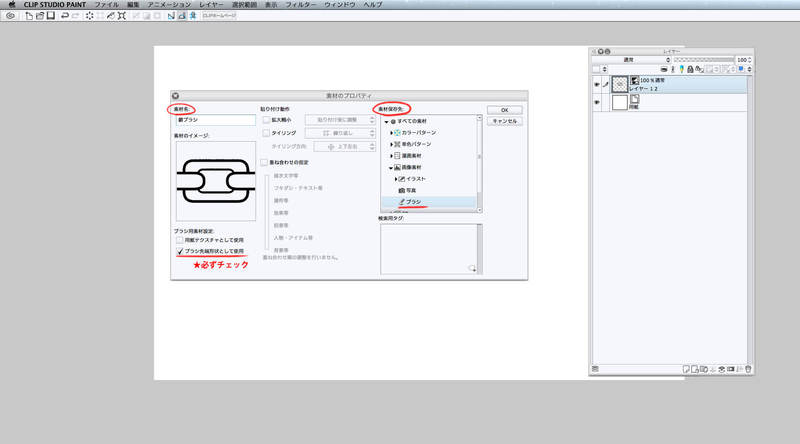The height and width of the screenshot is (444, 800).
Task: Collapse the すべての素材 tree node
Action: click(x=387, y=120)
